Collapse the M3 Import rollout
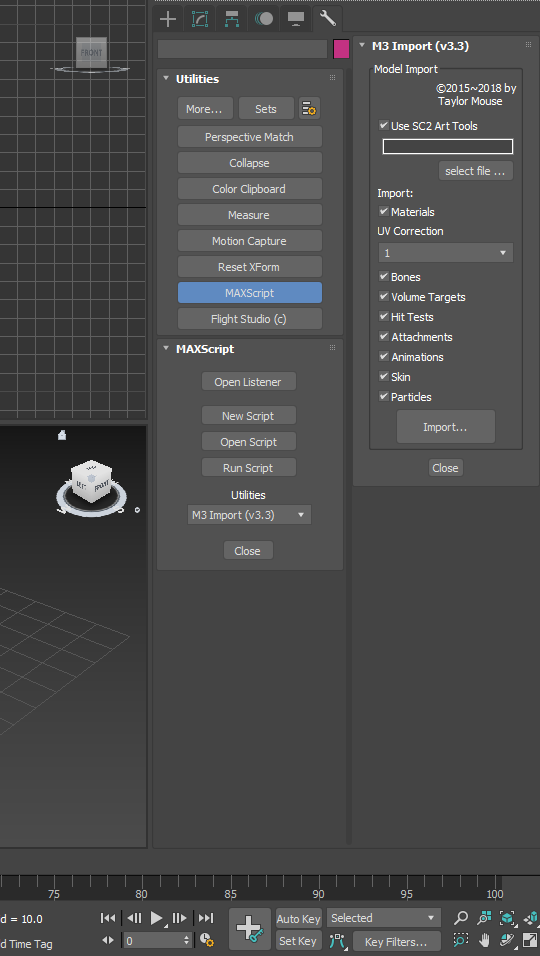540x956 pixels. coord(363,45)
